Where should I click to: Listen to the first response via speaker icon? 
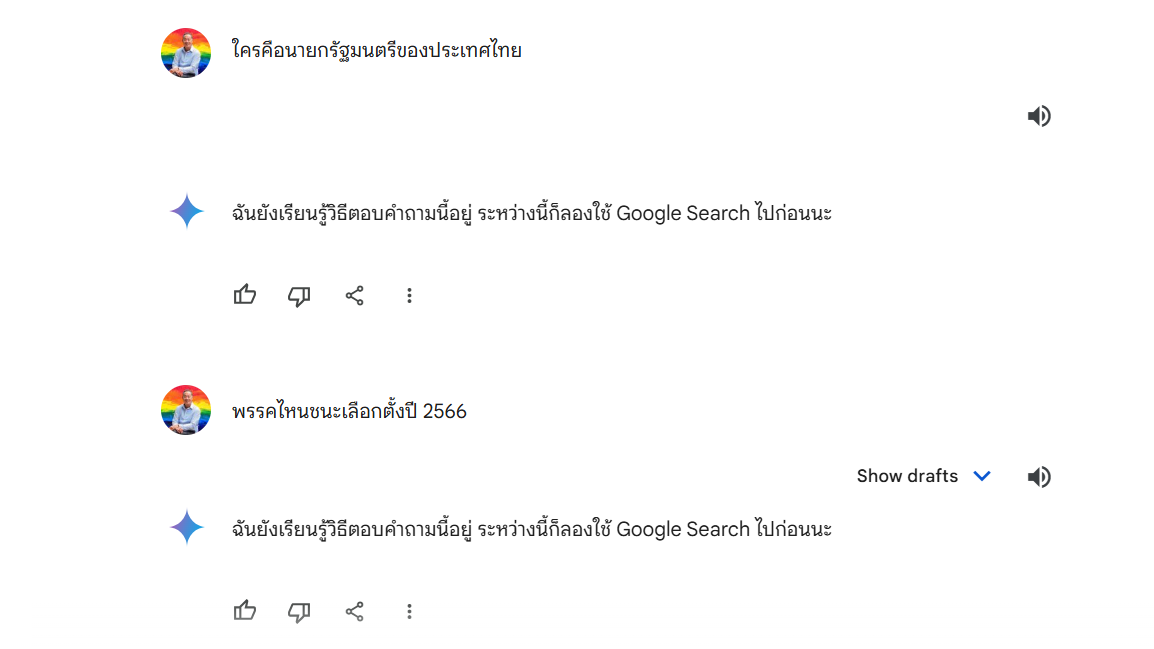pyautogui.click(x=1039, y=116)
